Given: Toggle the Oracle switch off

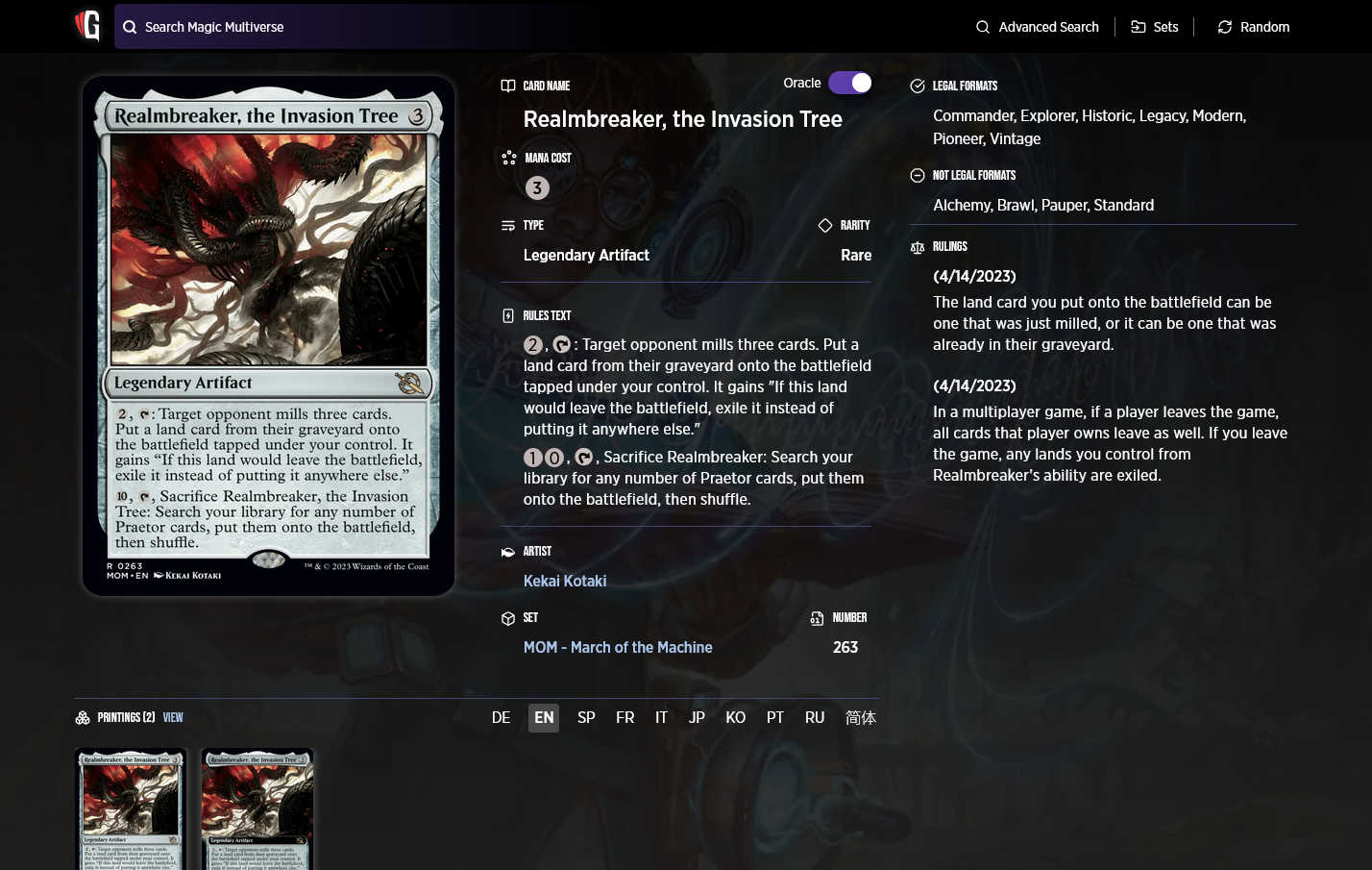Looking at the screenshot, I should tap(850, 83).
